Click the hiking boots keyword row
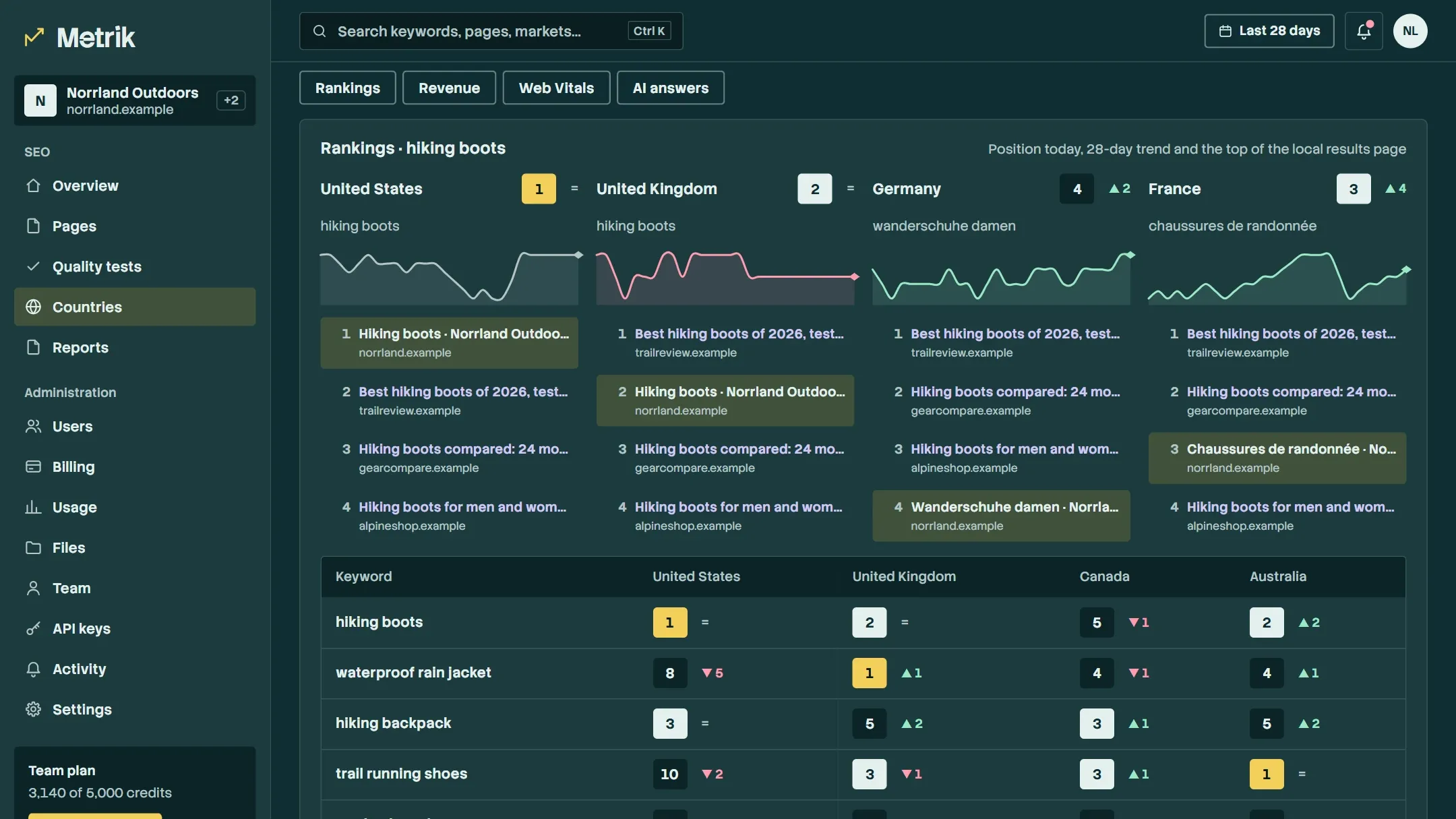Screen dimensions: 1456x819 pyautogui.click(x=863, y=622)
